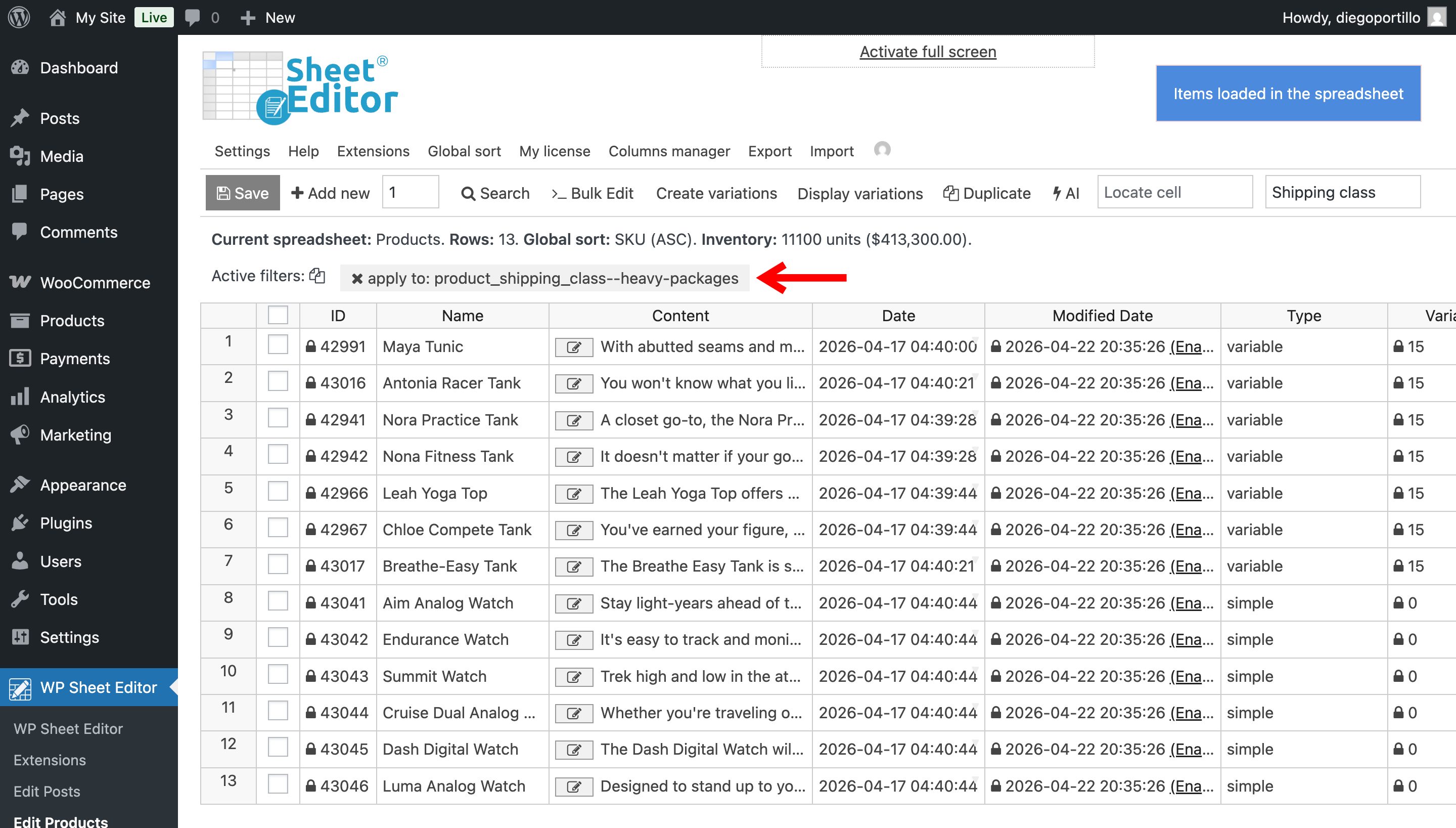
Task: Open the Columns manager menu
Action: click(x=669, y=151)
